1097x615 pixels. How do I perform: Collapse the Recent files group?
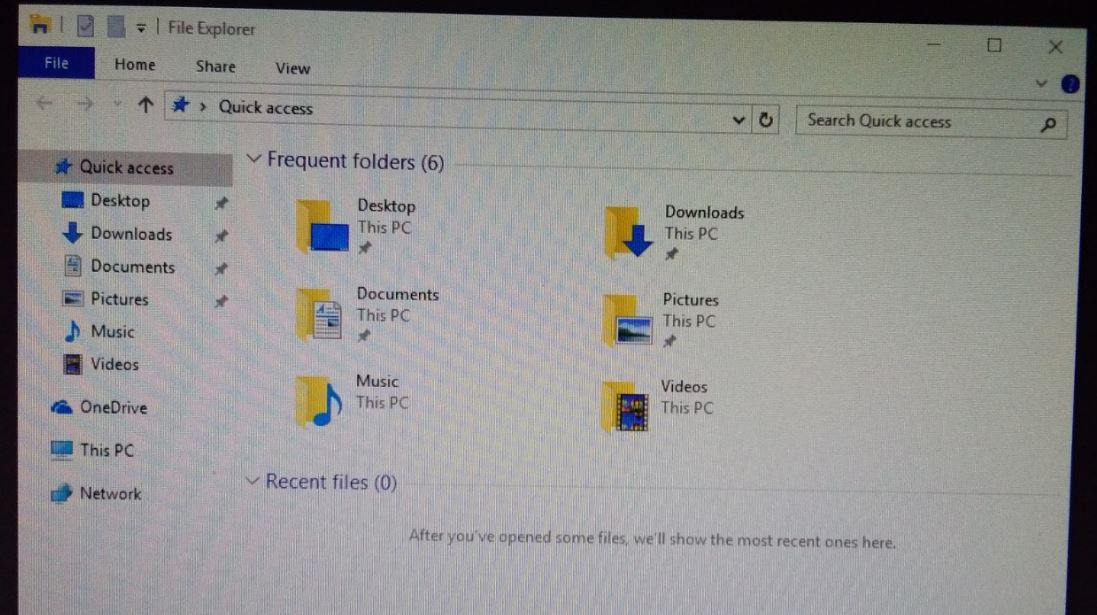click(x=252, y=481)
